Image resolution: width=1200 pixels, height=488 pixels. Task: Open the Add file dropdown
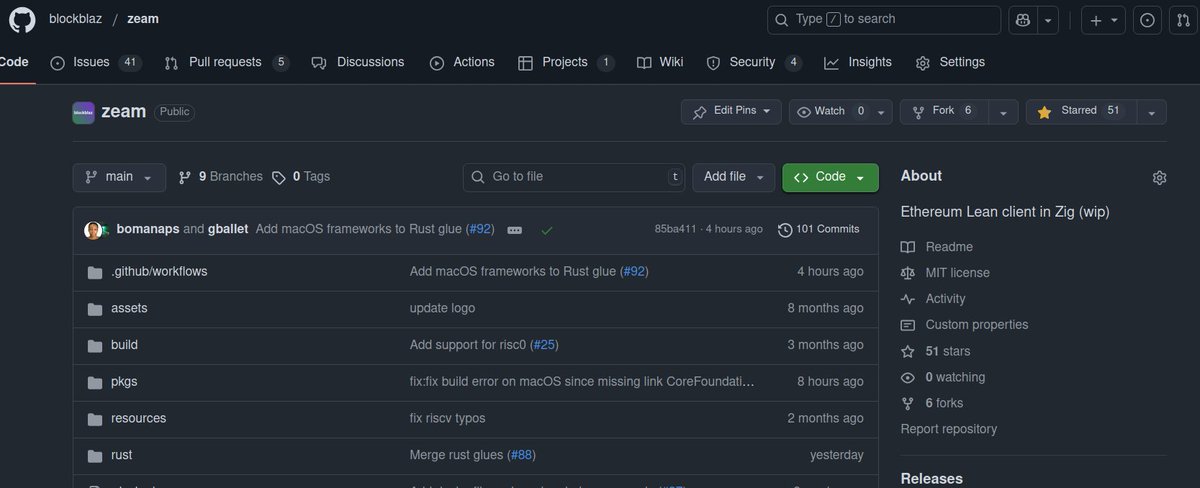point(733,177)
